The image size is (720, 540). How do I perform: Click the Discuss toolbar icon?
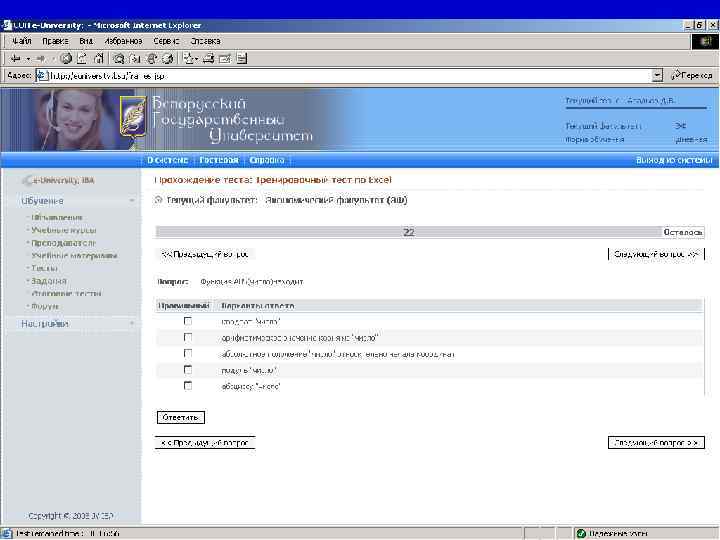point(242,58)
